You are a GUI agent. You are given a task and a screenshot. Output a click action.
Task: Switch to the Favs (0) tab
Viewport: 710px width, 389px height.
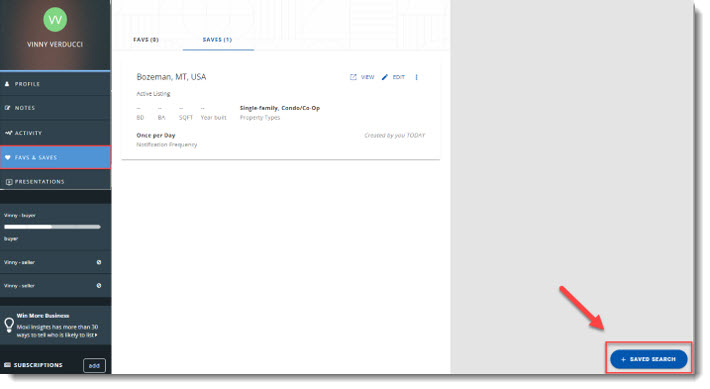tap(146, 40)
